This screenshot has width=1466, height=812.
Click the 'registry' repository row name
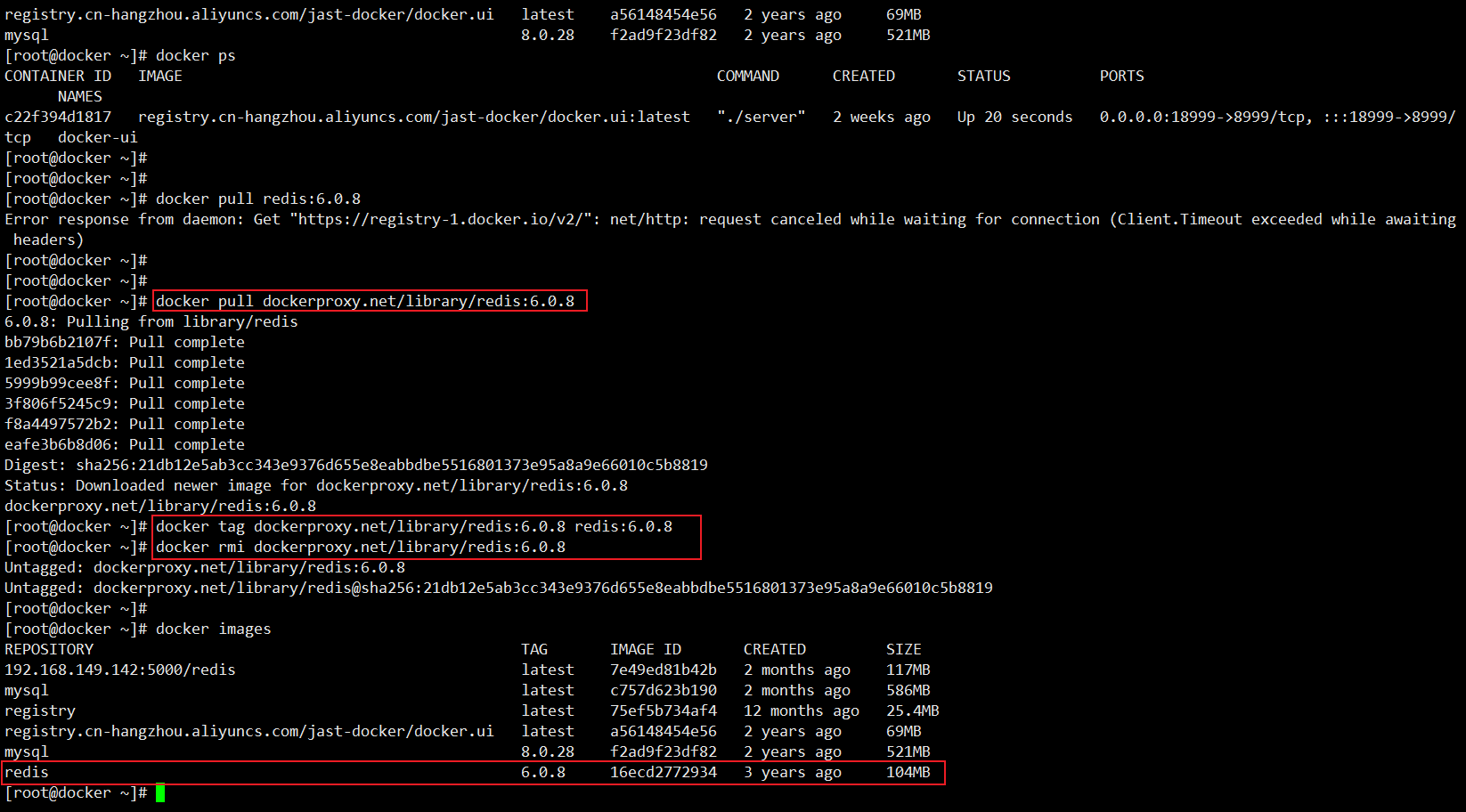tap(40, 710)
